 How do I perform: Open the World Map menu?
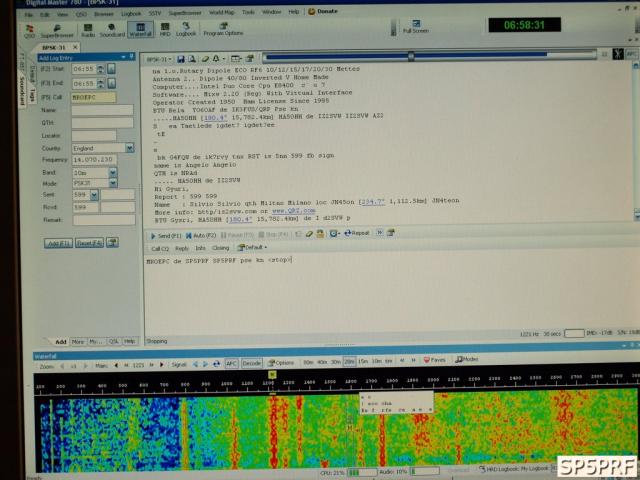[x=222, y=13]
